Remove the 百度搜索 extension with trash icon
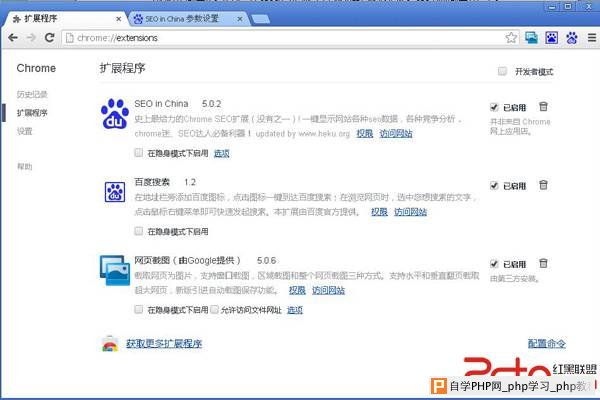 tap(543, 185)
